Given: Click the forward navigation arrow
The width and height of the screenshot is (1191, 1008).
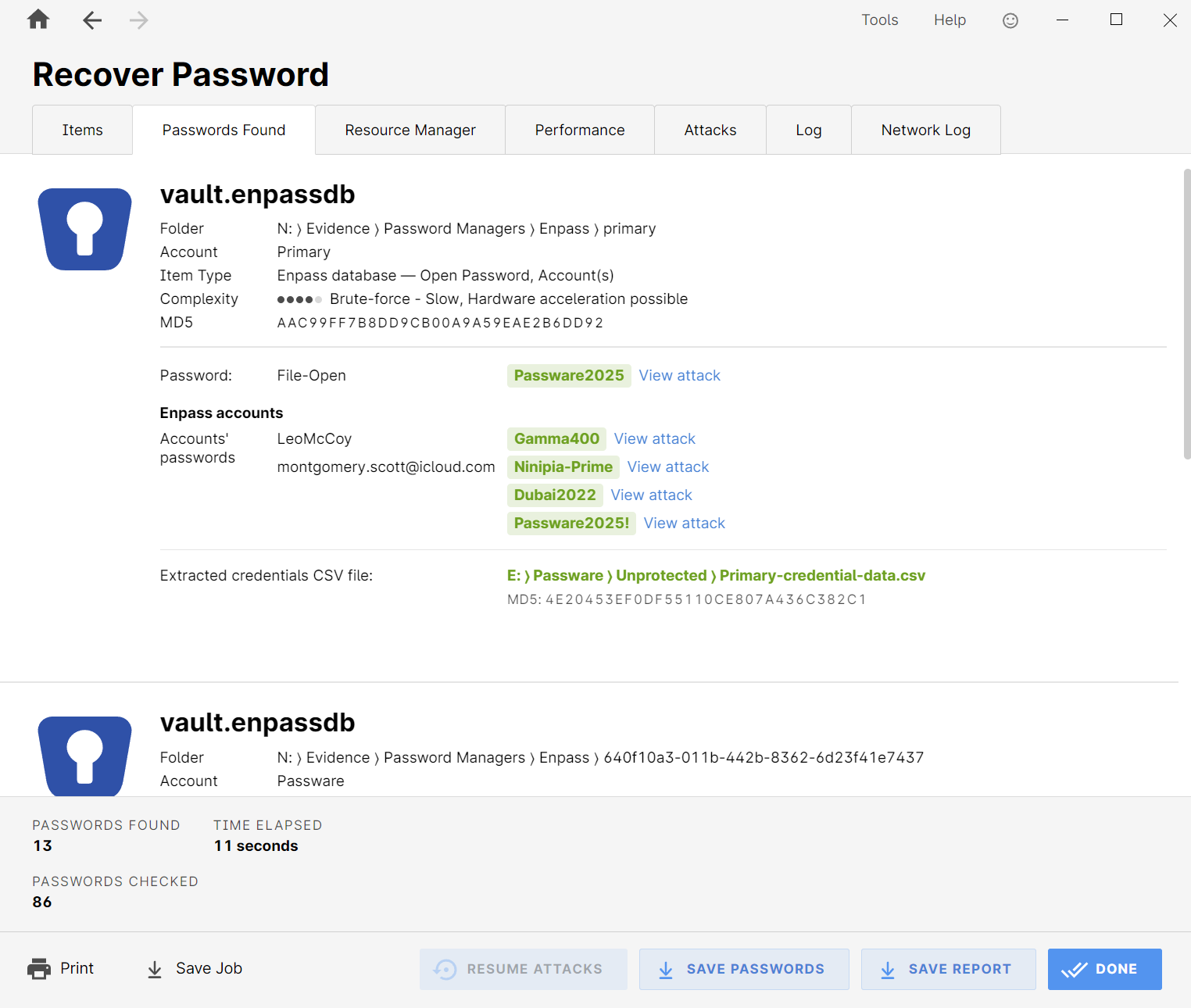Looking at the screenshot, I should (138, 20).
